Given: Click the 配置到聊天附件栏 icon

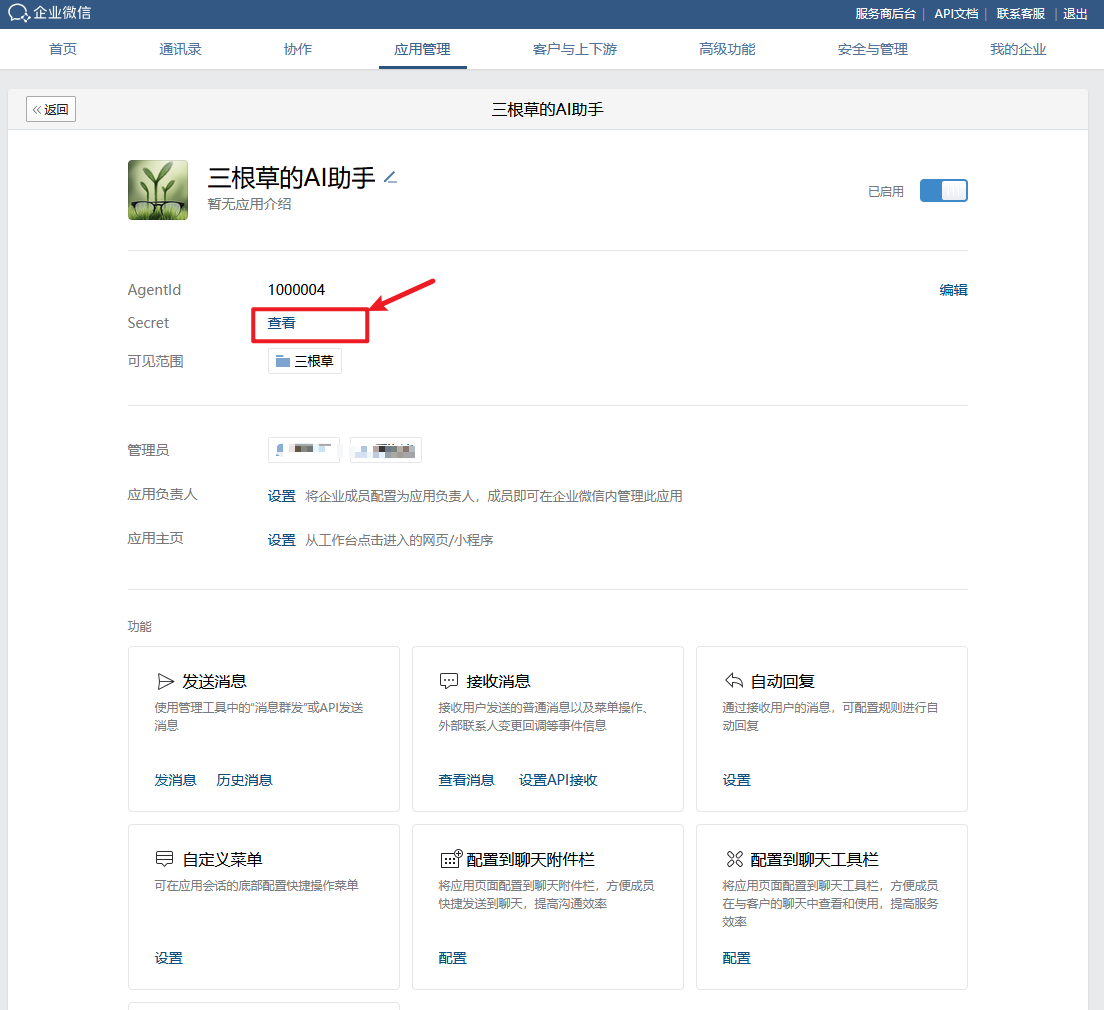Looking at the screenshot, I should (x=451, y=859).
